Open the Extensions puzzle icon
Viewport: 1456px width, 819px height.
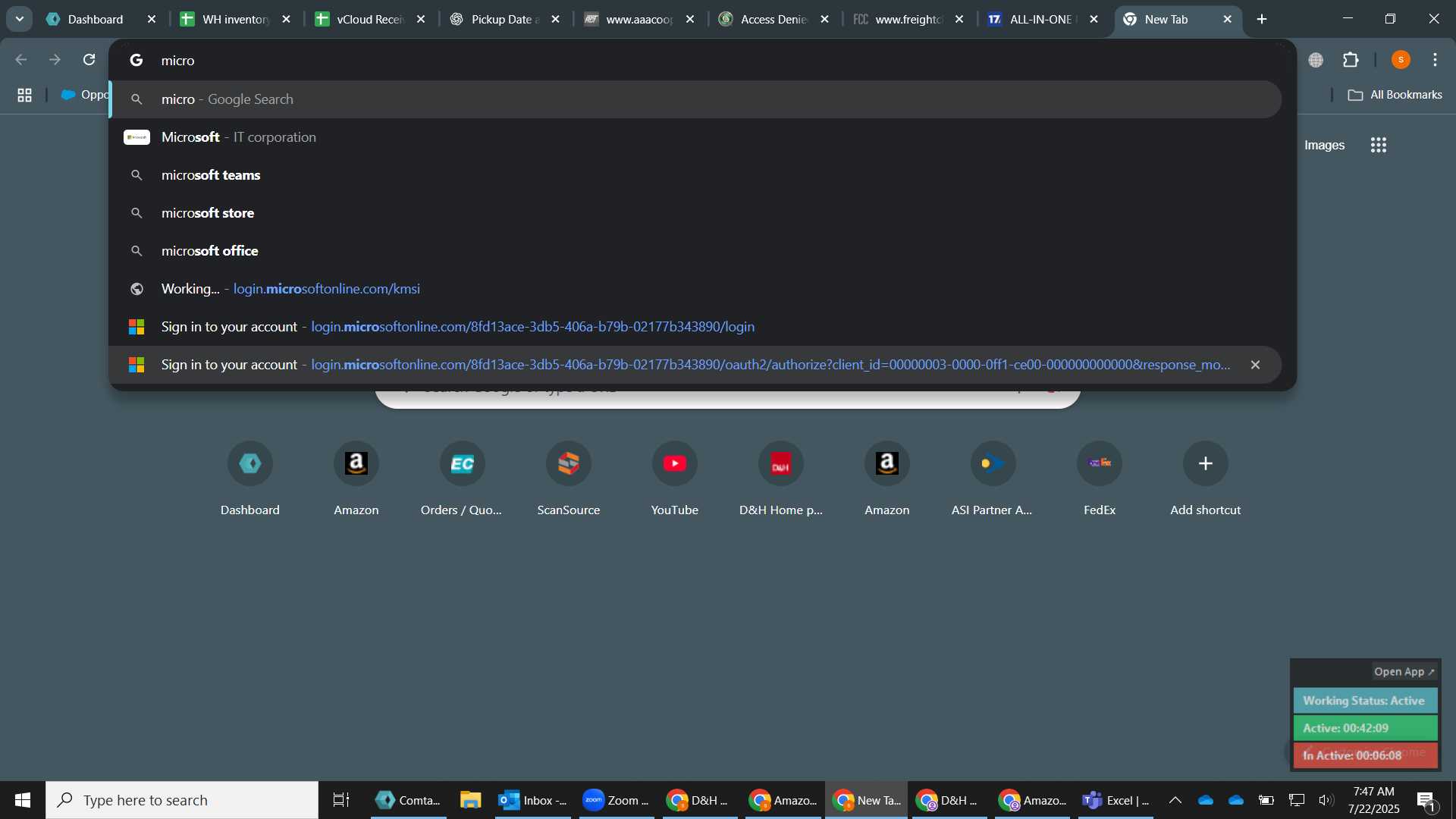[x=1351, y=59]
